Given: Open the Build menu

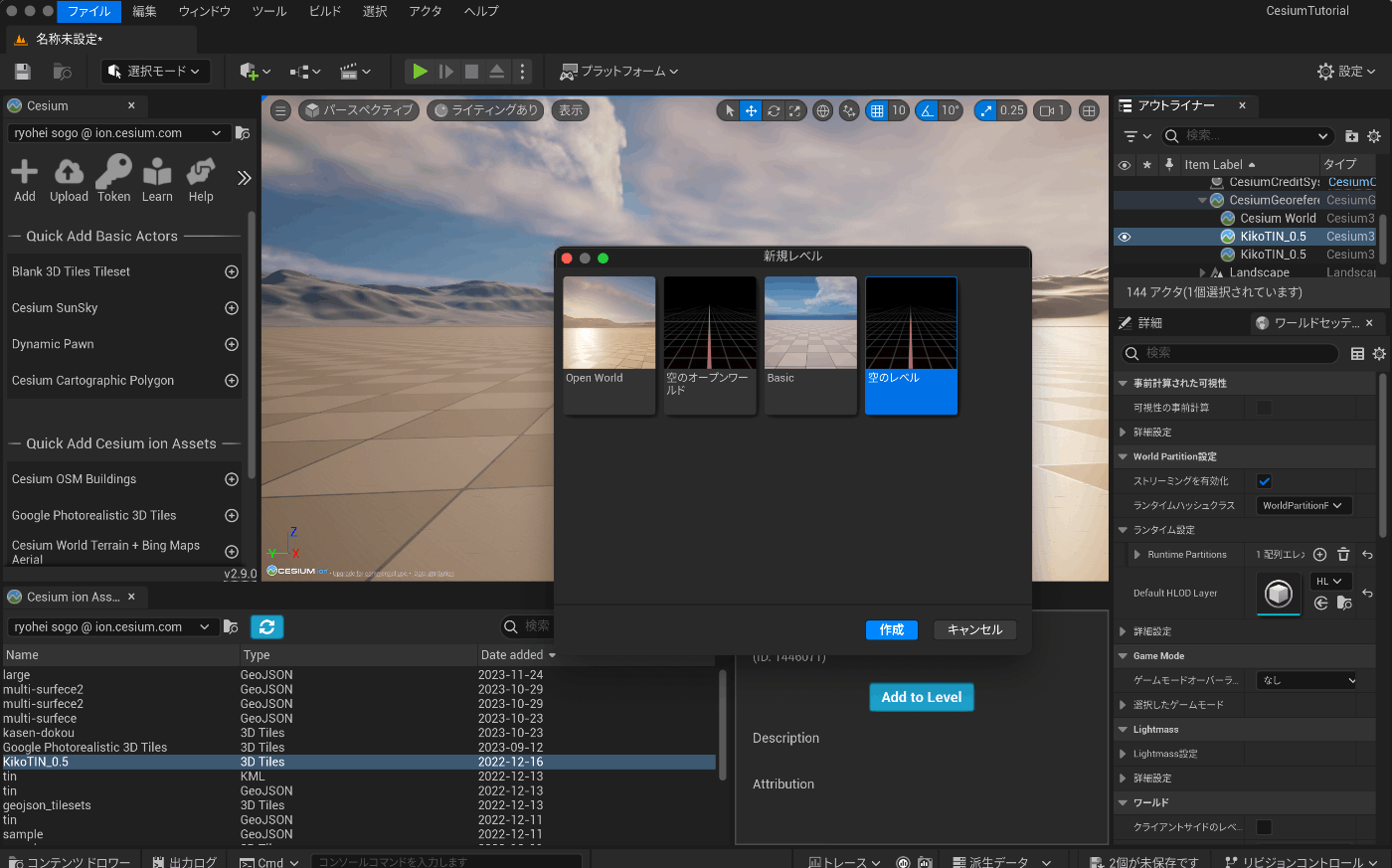Looking at the screenshot, I should [325, 11].
